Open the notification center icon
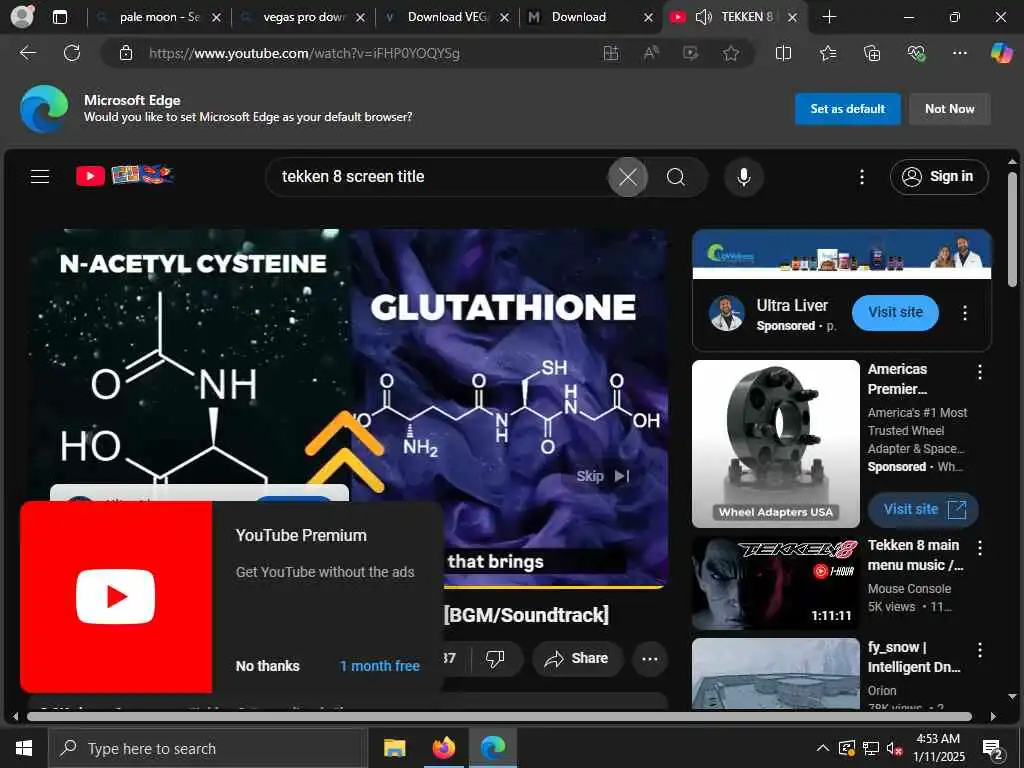 (992, 748)
